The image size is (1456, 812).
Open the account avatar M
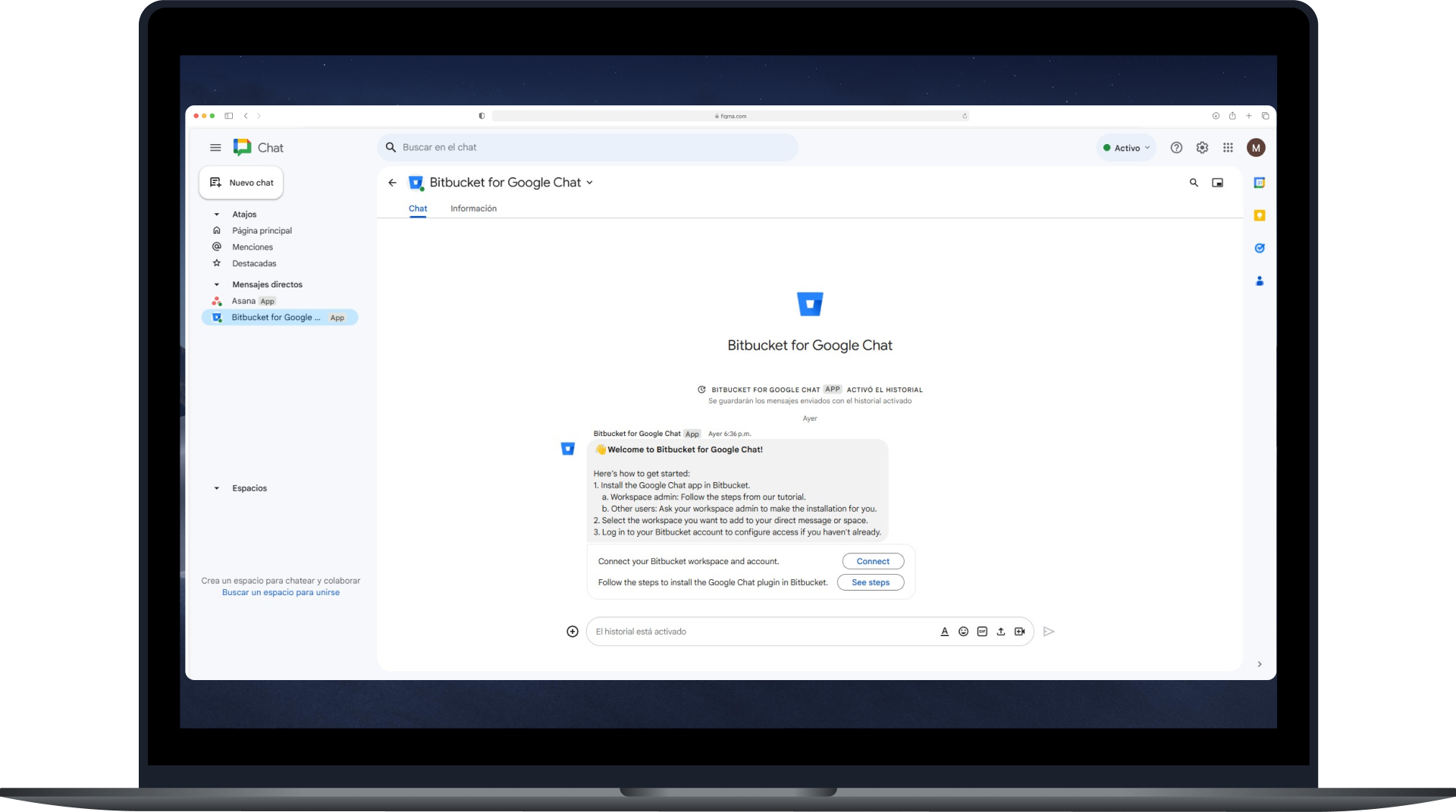[1256, 148]
